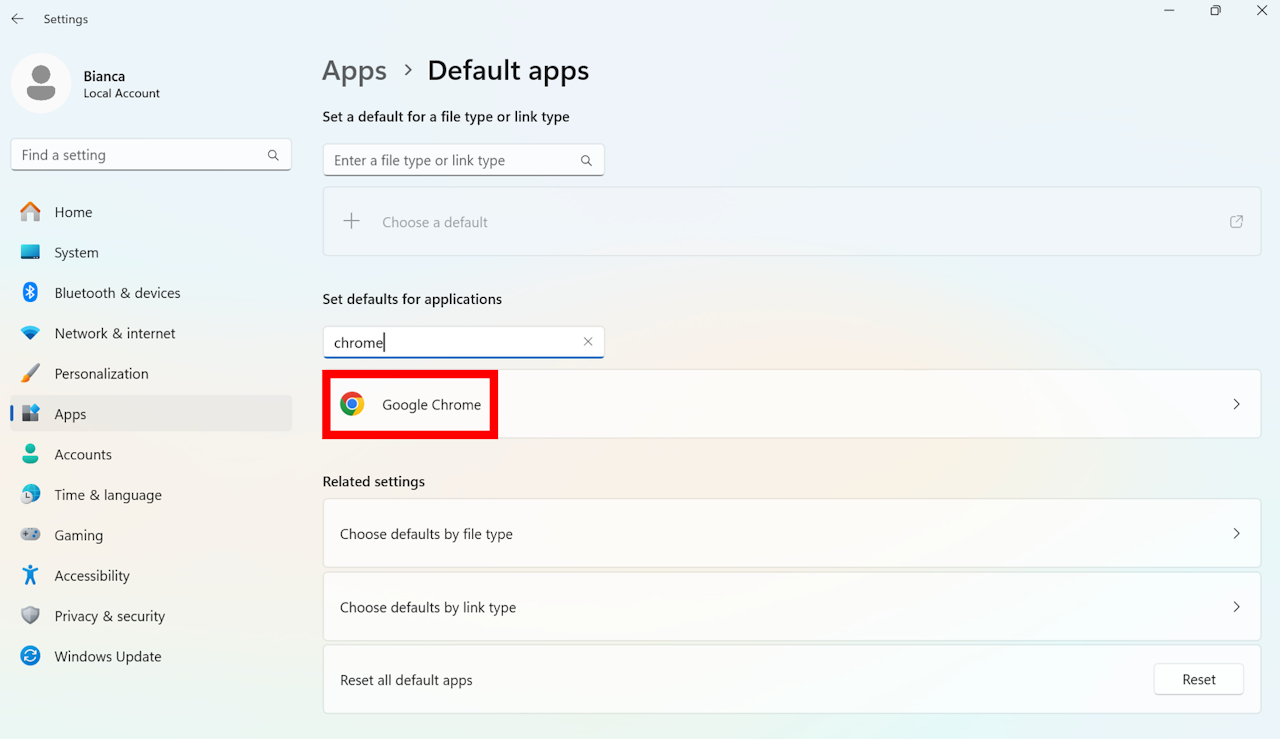This screenshot has width=1280, height=739.
Task: Click the file type search magnifier icon
Action: pos(587,160)
